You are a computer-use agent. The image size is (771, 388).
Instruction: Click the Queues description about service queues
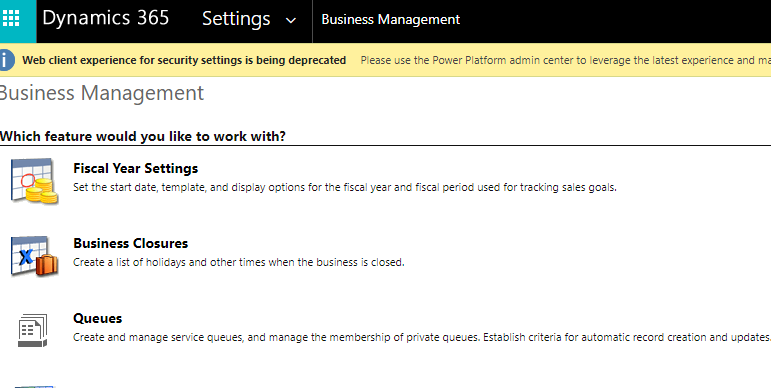[422, 337]
